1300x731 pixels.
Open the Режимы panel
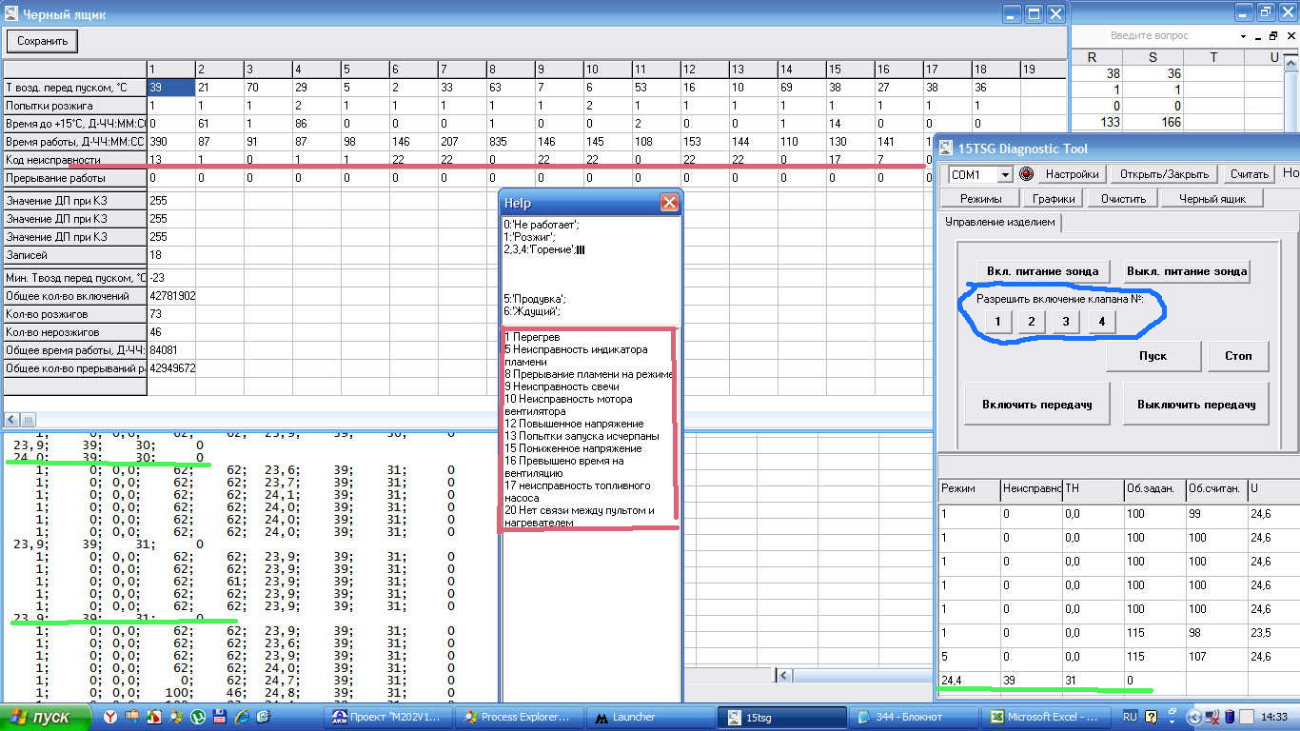point(980,198)
